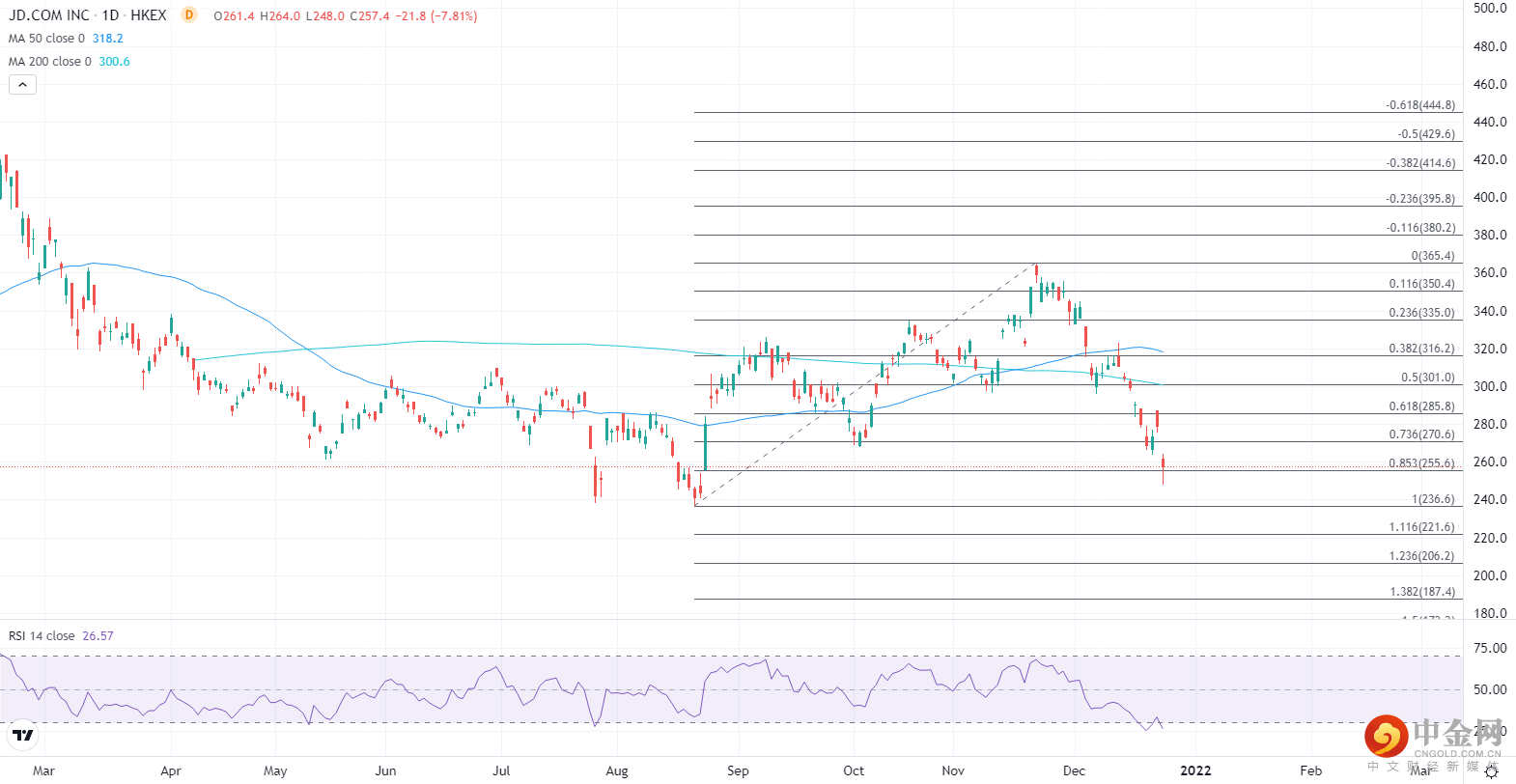Click the May time axis label
The width and height of the screenshot is (1516, 784).
(275, 770)
